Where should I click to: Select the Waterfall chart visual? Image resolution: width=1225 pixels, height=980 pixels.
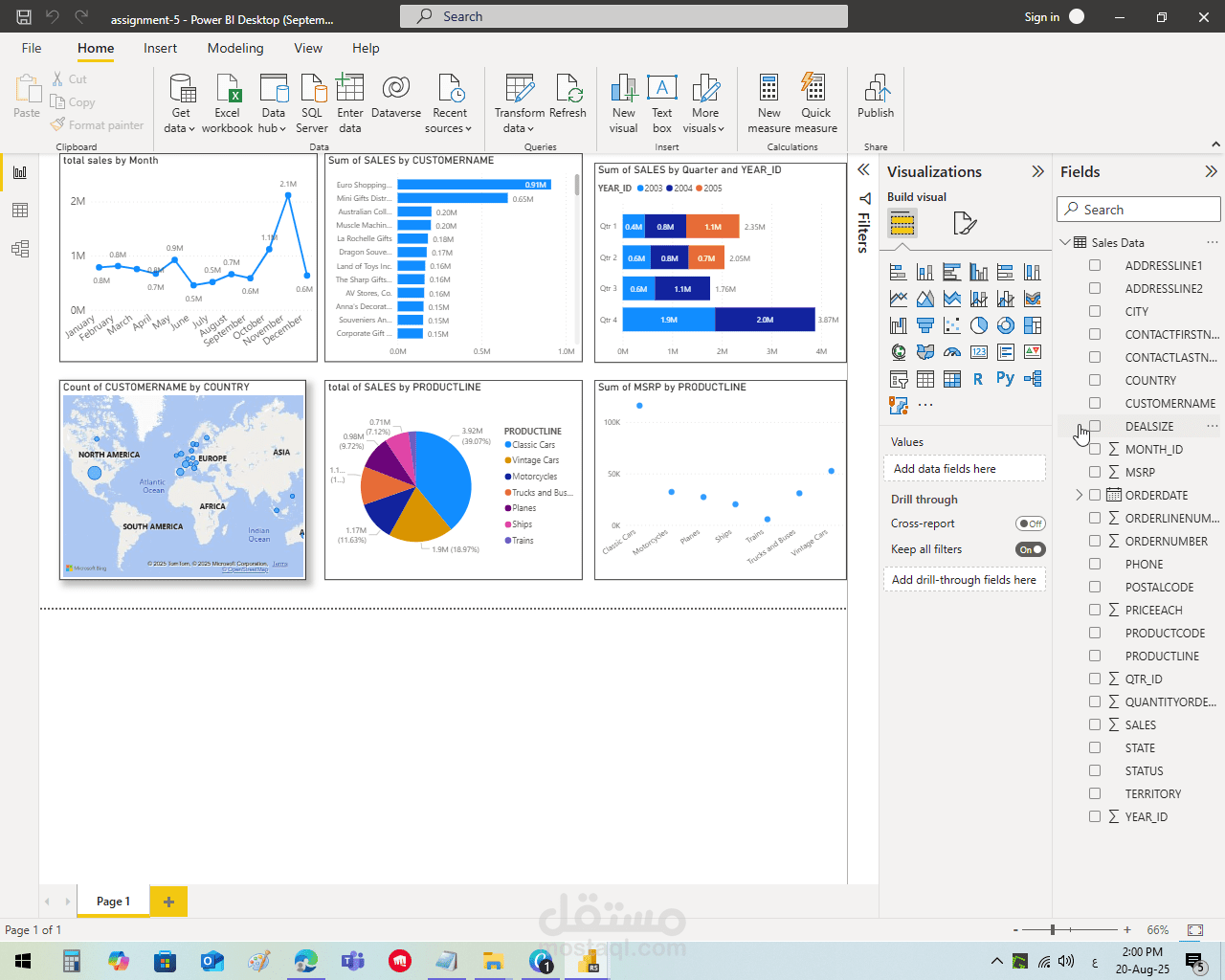tap(898, 326)
